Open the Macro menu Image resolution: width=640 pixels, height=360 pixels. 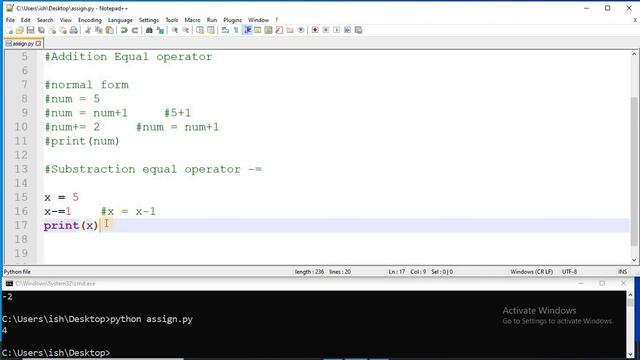point(192,20)
